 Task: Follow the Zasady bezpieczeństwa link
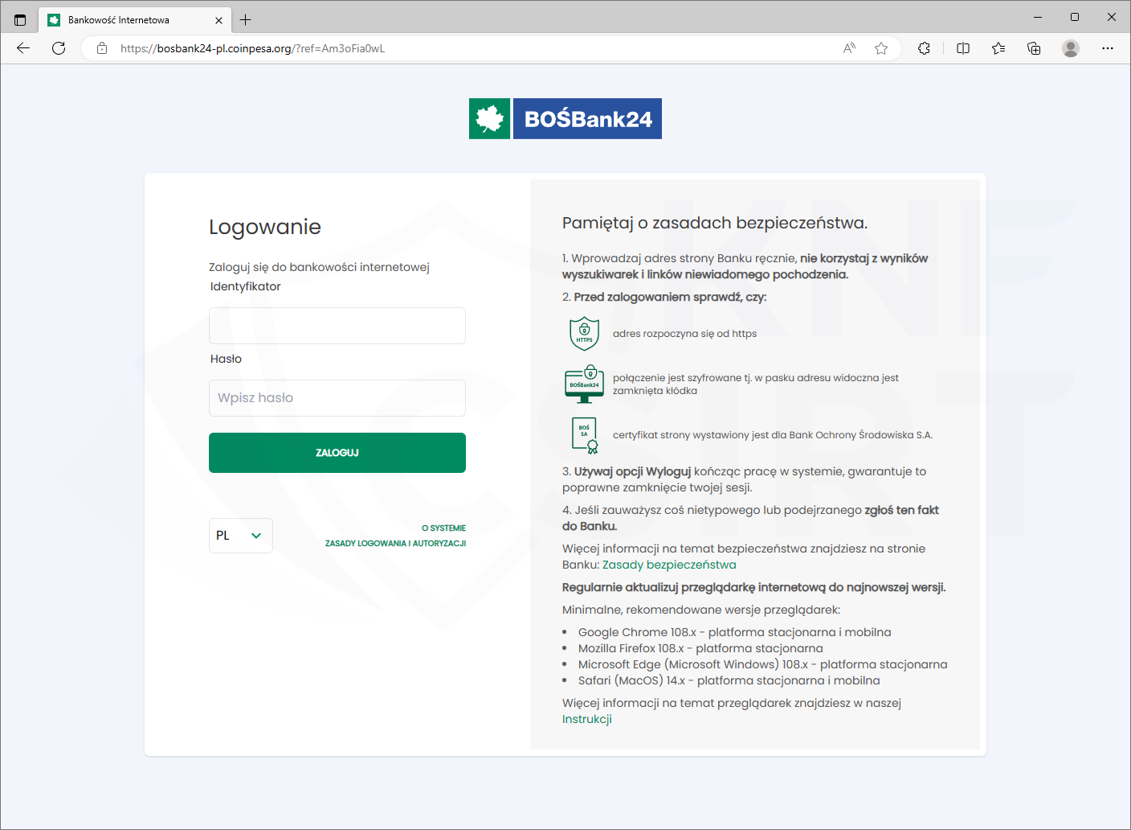click(x=669, y=565)
